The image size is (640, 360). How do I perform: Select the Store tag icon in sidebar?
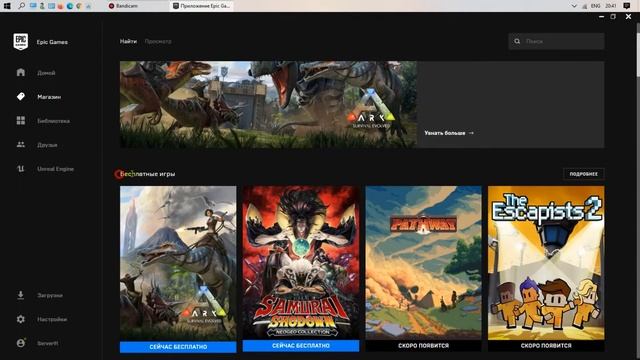[x=21, y=97]
